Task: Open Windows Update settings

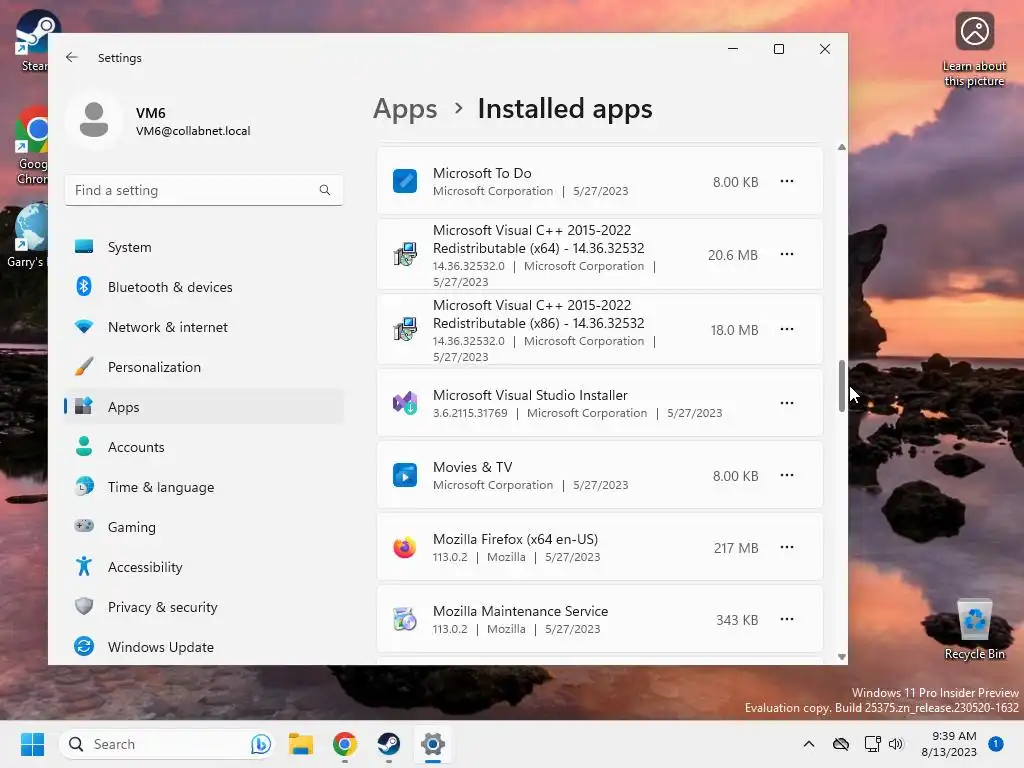Action: click(x=204, y=647)
